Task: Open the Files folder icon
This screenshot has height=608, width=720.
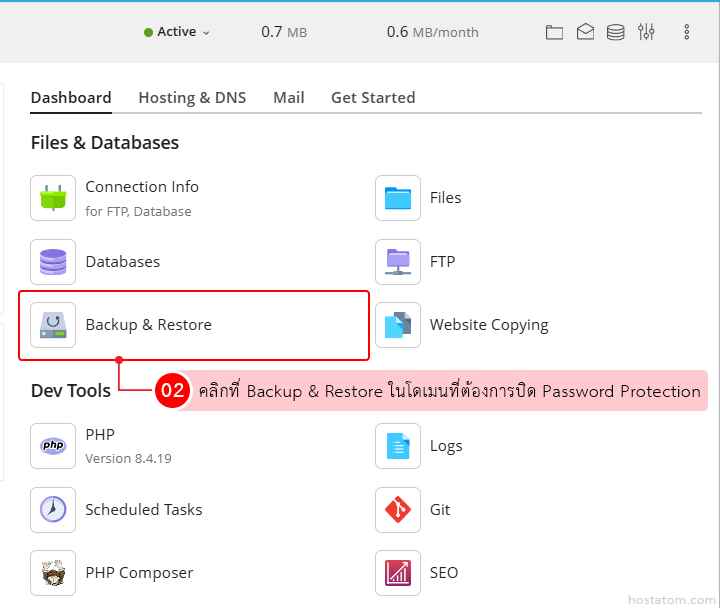Action: [398, 198]
